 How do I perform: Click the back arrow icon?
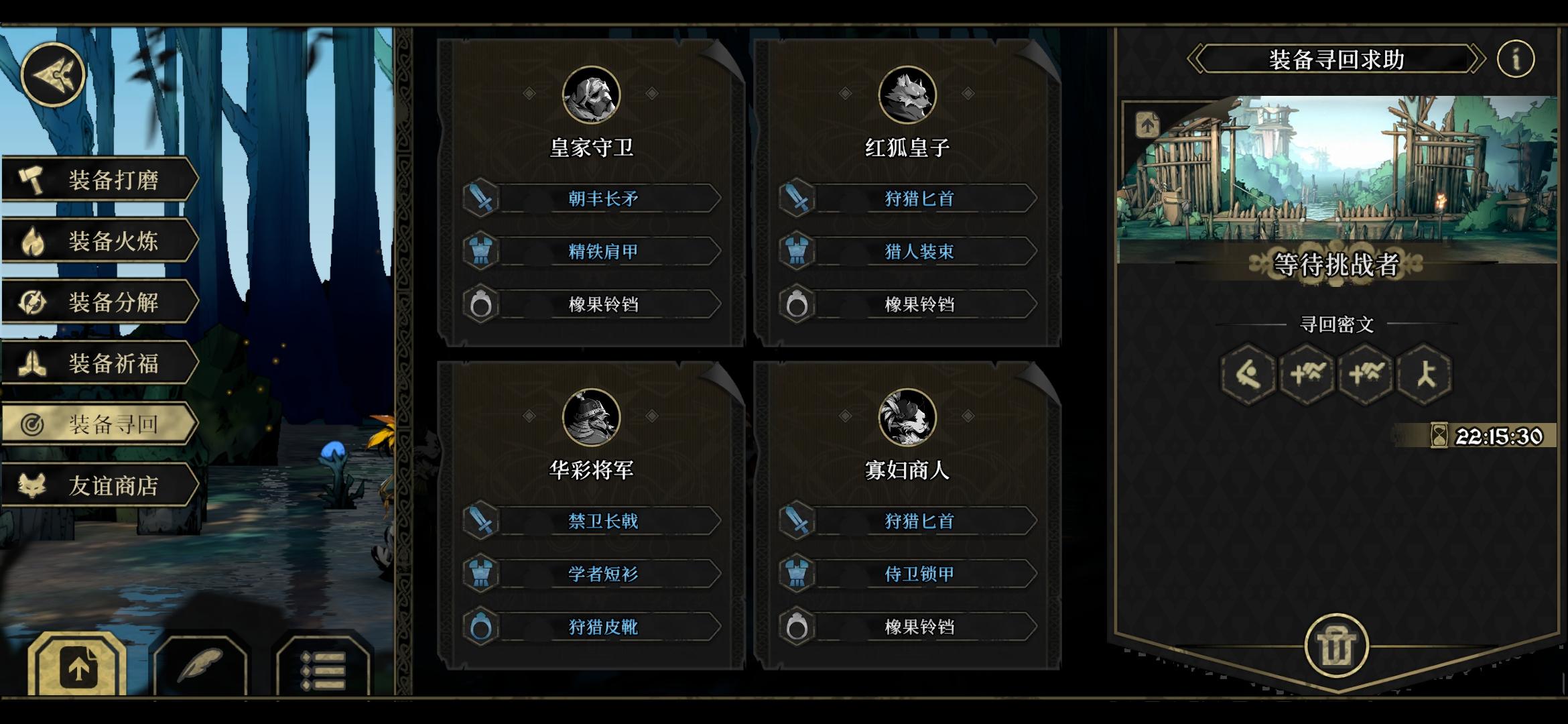[x=53, y=74]
